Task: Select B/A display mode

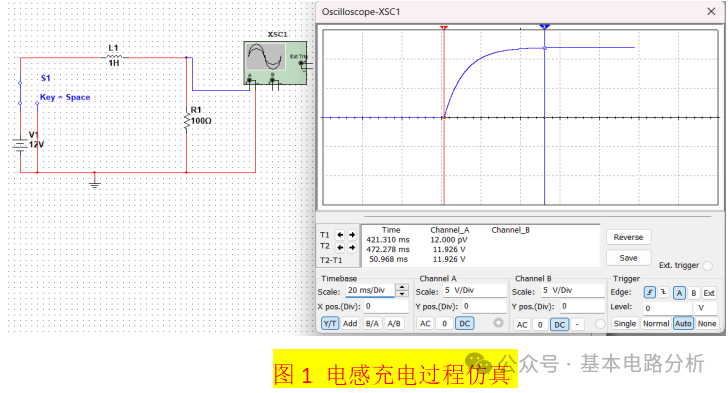Action: 372,324
